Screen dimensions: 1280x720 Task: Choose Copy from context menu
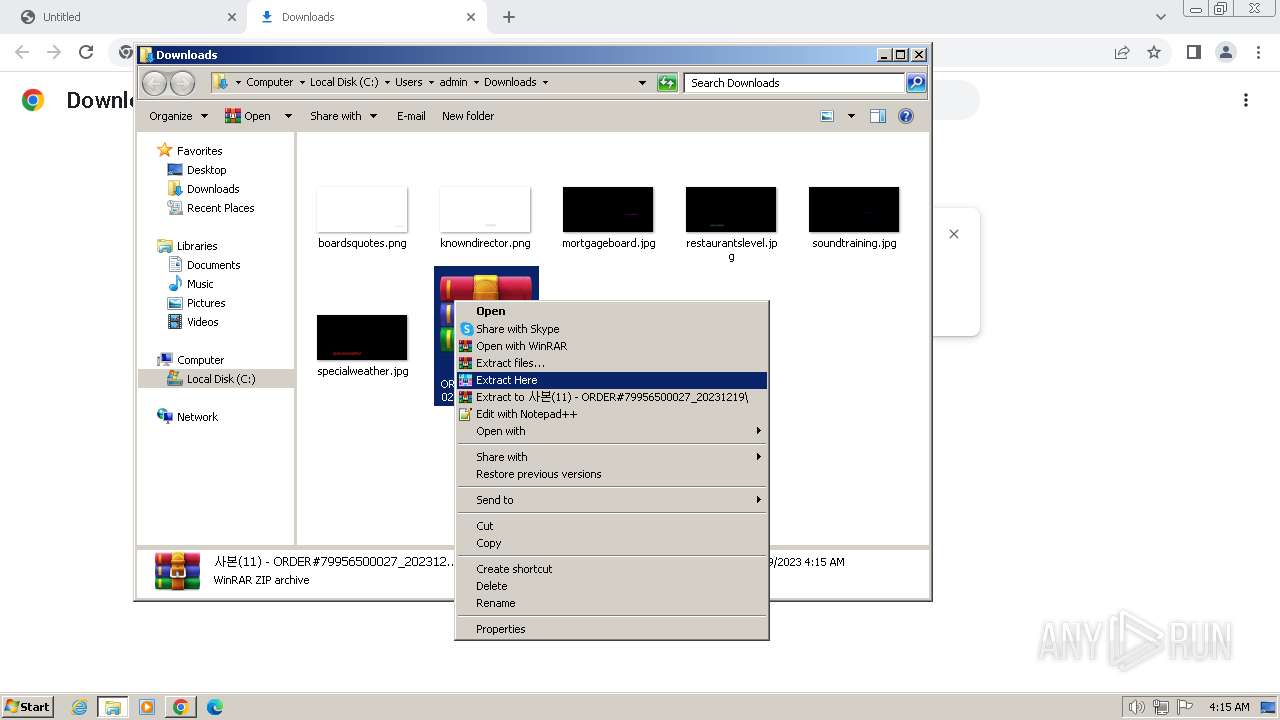[611, 543]
